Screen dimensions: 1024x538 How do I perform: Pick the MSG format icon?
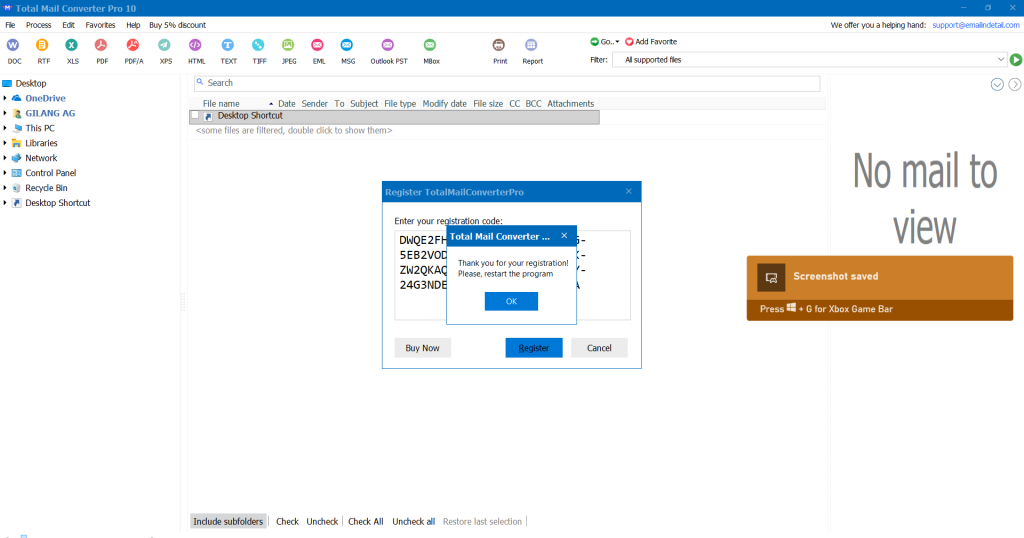click(x=347, y=45)
